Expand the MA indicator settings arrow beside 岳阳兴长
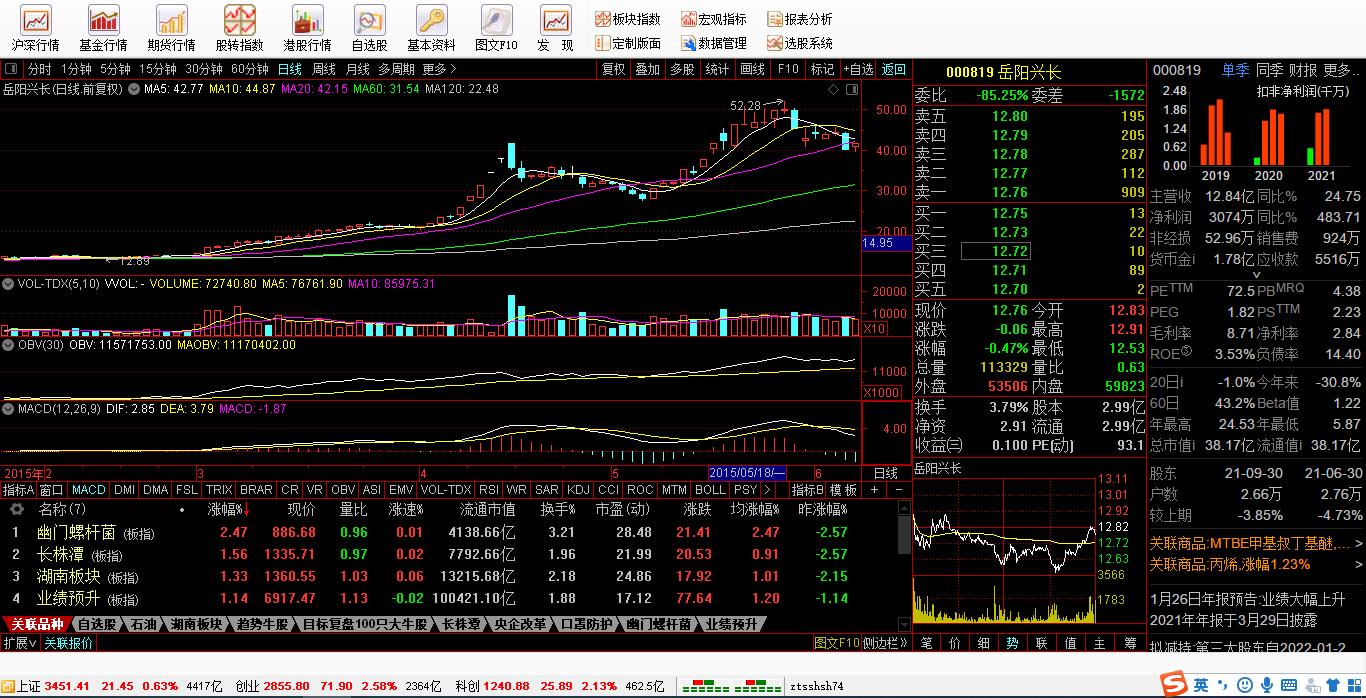Image resolution: width=1366 pixels, height=698 pixels. tap(135, 89)
